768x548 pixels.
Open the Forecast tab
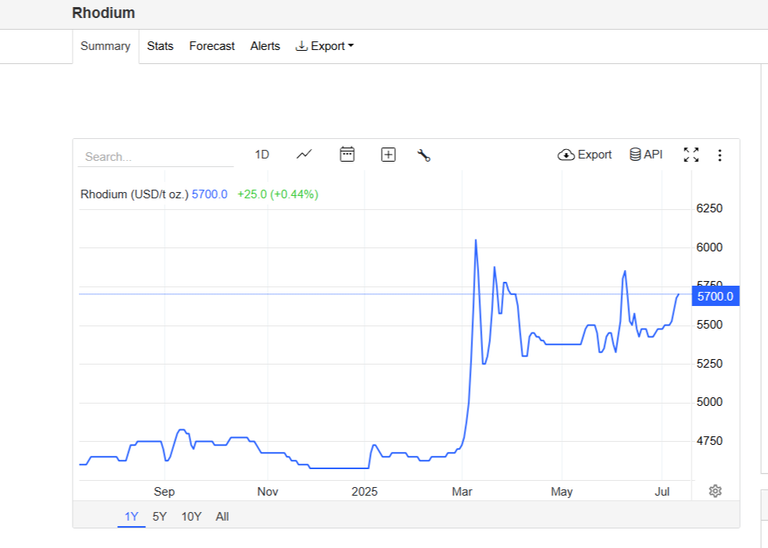coord(212,46)
